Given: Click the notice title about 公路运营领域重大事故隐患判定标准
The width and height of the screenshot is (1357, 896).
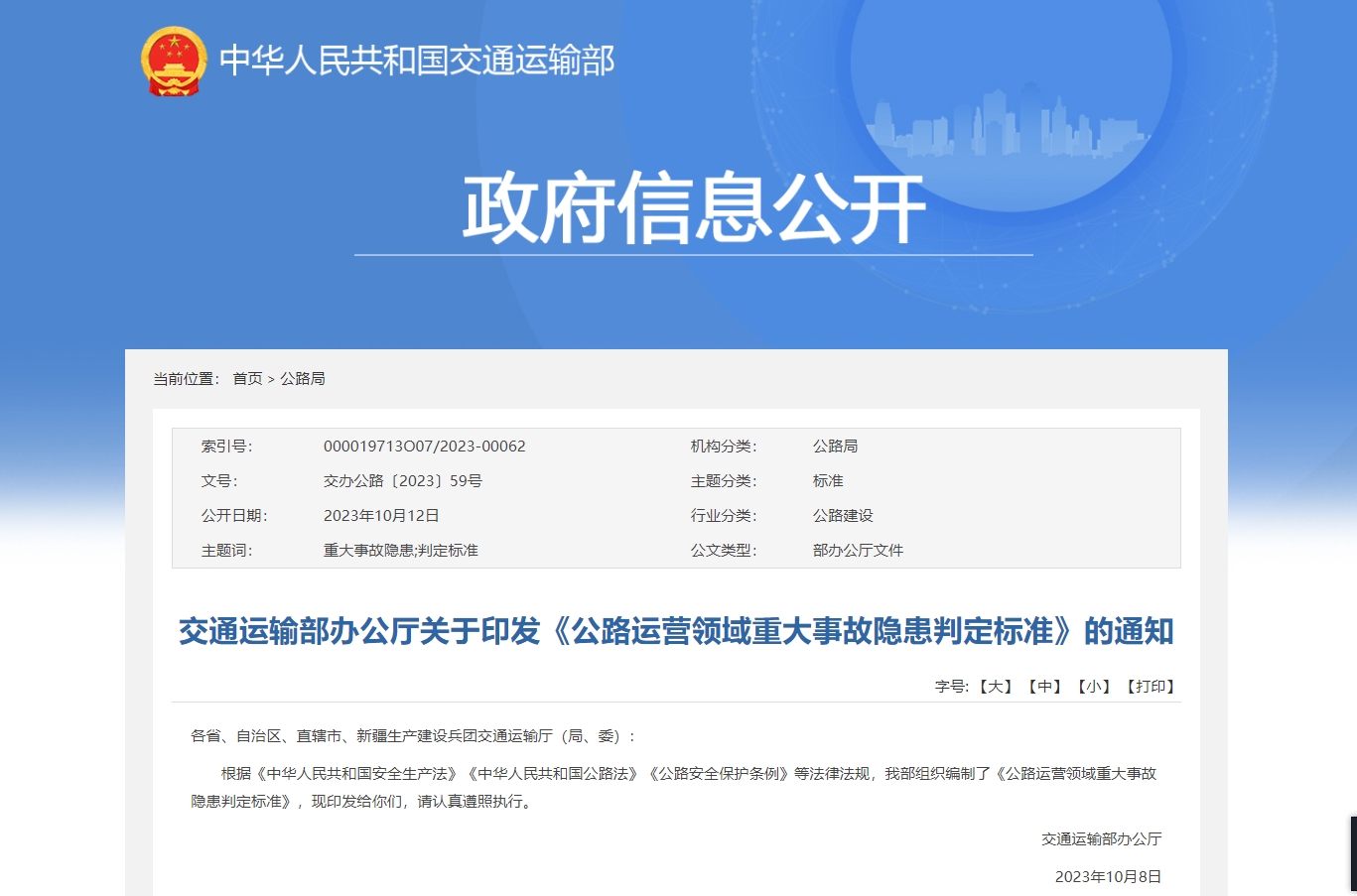Looking at the screenshot, I should (676, 631).
